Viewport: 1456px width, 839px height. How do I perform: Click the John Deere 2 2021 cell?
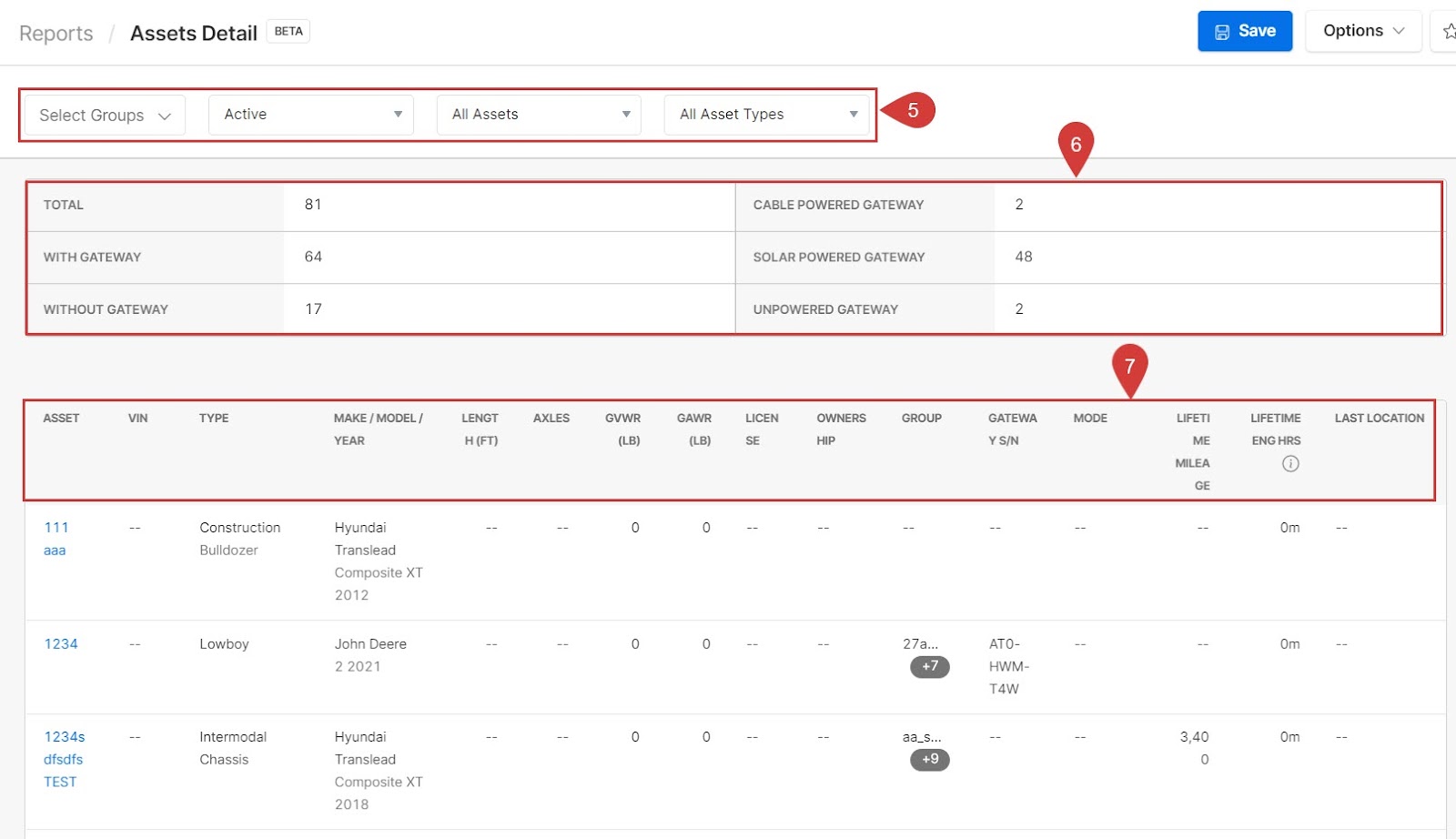(x=370, y=655)
